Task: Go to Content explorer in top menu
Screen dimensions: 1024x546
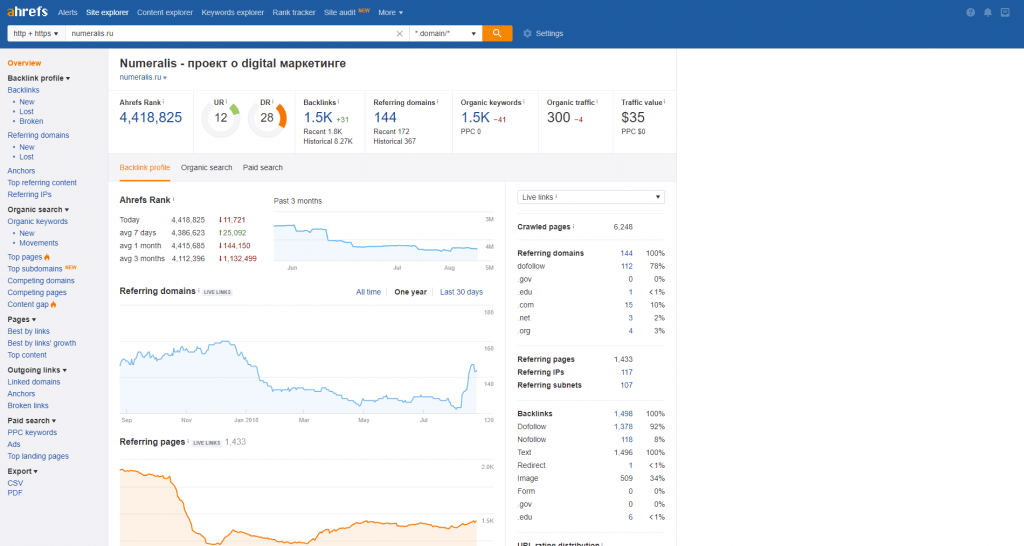Action: click(x=165, y=12)
